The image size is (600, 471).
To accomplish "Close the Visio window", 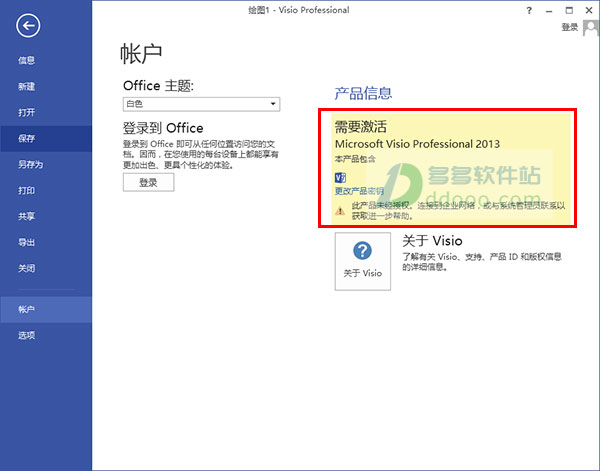I will pos(589,10).
